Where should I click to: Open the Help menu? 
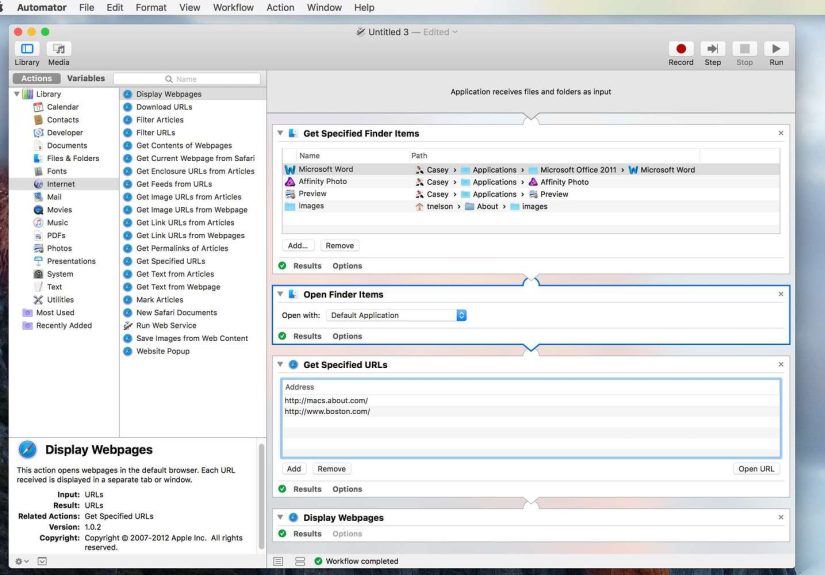(x=364, y=7)
